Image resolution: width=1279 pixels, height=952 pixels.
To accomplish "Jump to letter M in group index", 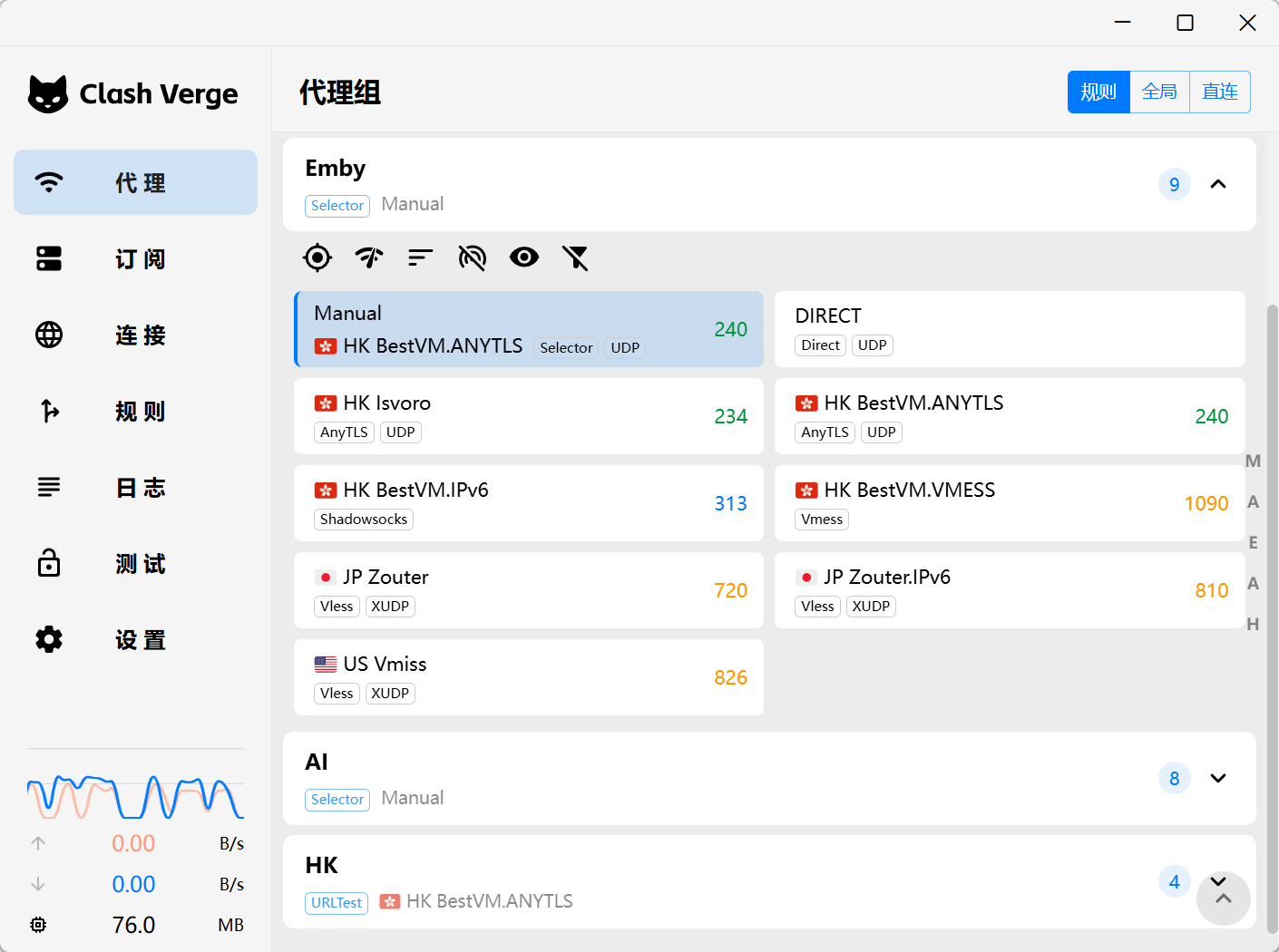I will click(1253, 461).
